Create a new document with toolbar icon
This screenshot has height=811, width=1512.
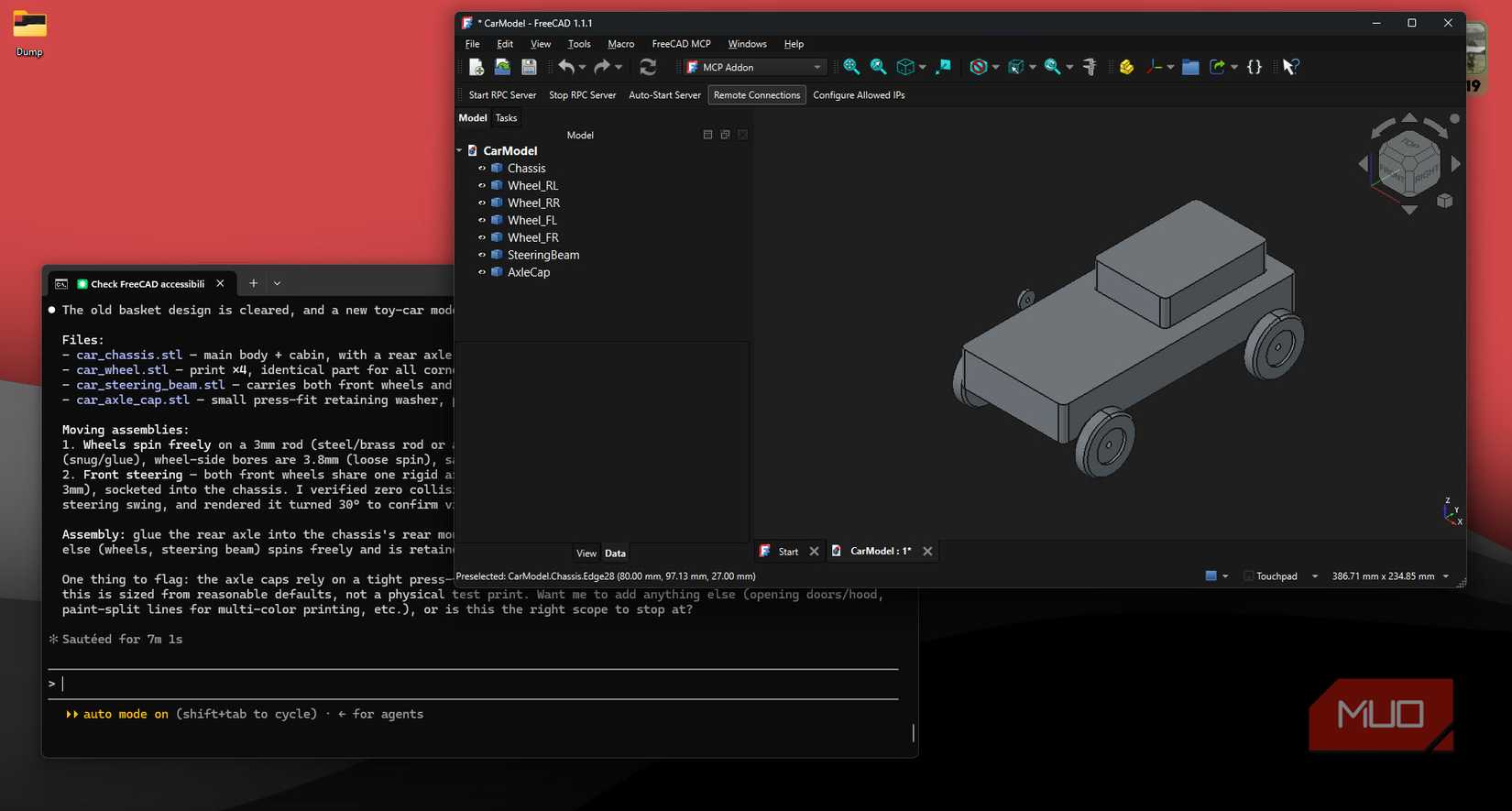click(x=476, y=67)
